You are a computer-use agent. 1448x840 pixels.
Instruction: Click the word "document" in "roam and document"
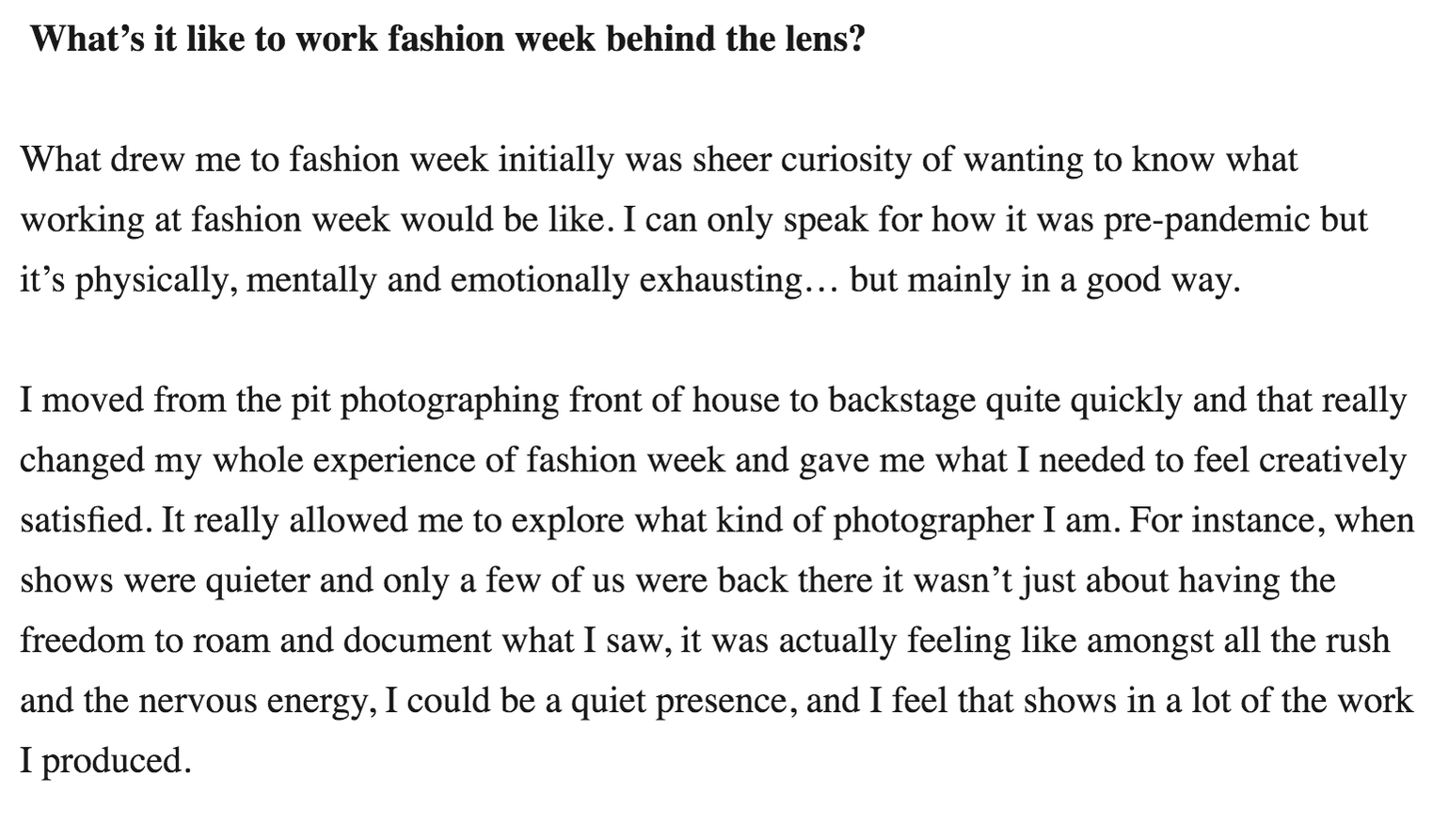[417, 642]
